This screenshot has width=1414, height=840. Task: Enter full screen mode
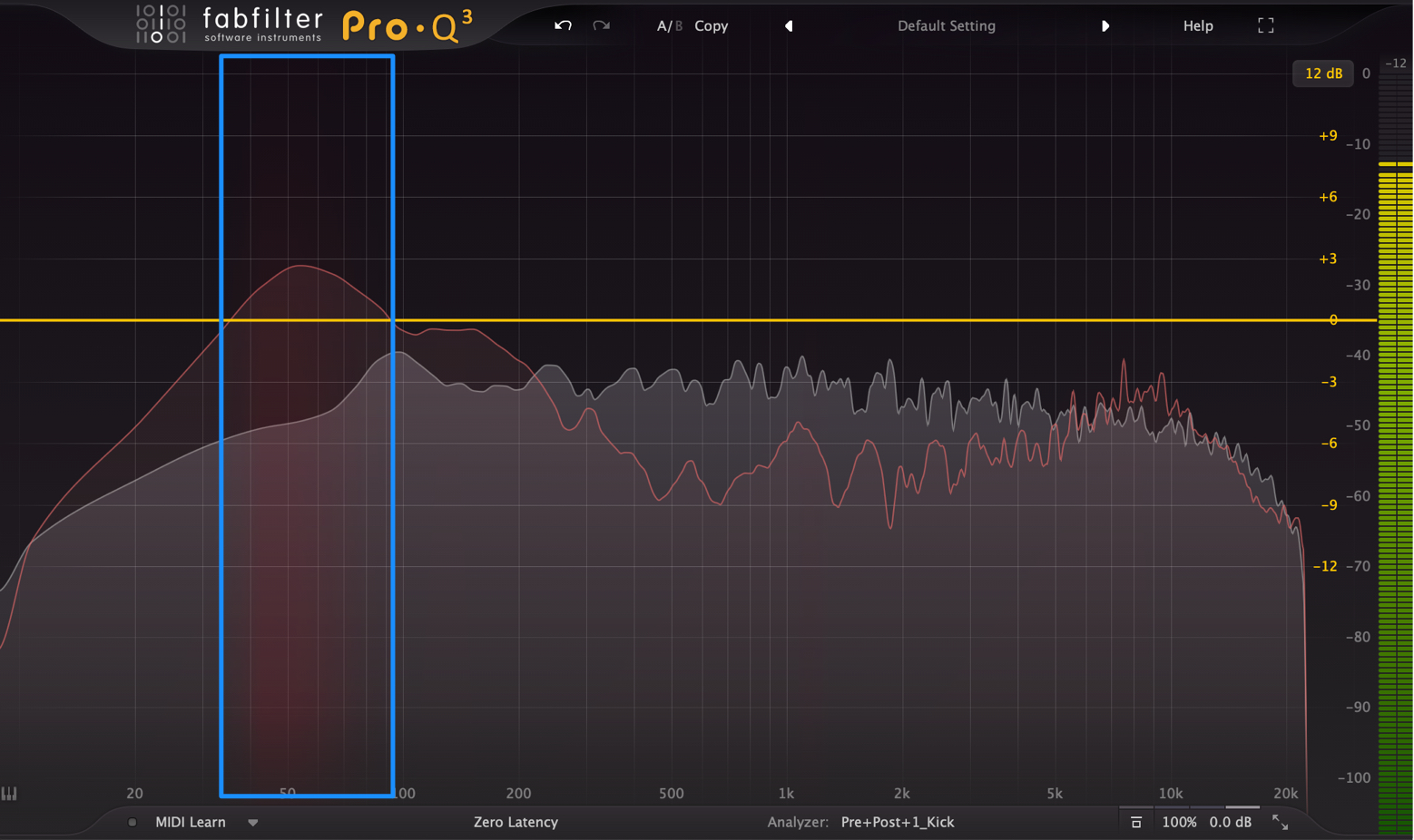click(x=1266, y=26)
